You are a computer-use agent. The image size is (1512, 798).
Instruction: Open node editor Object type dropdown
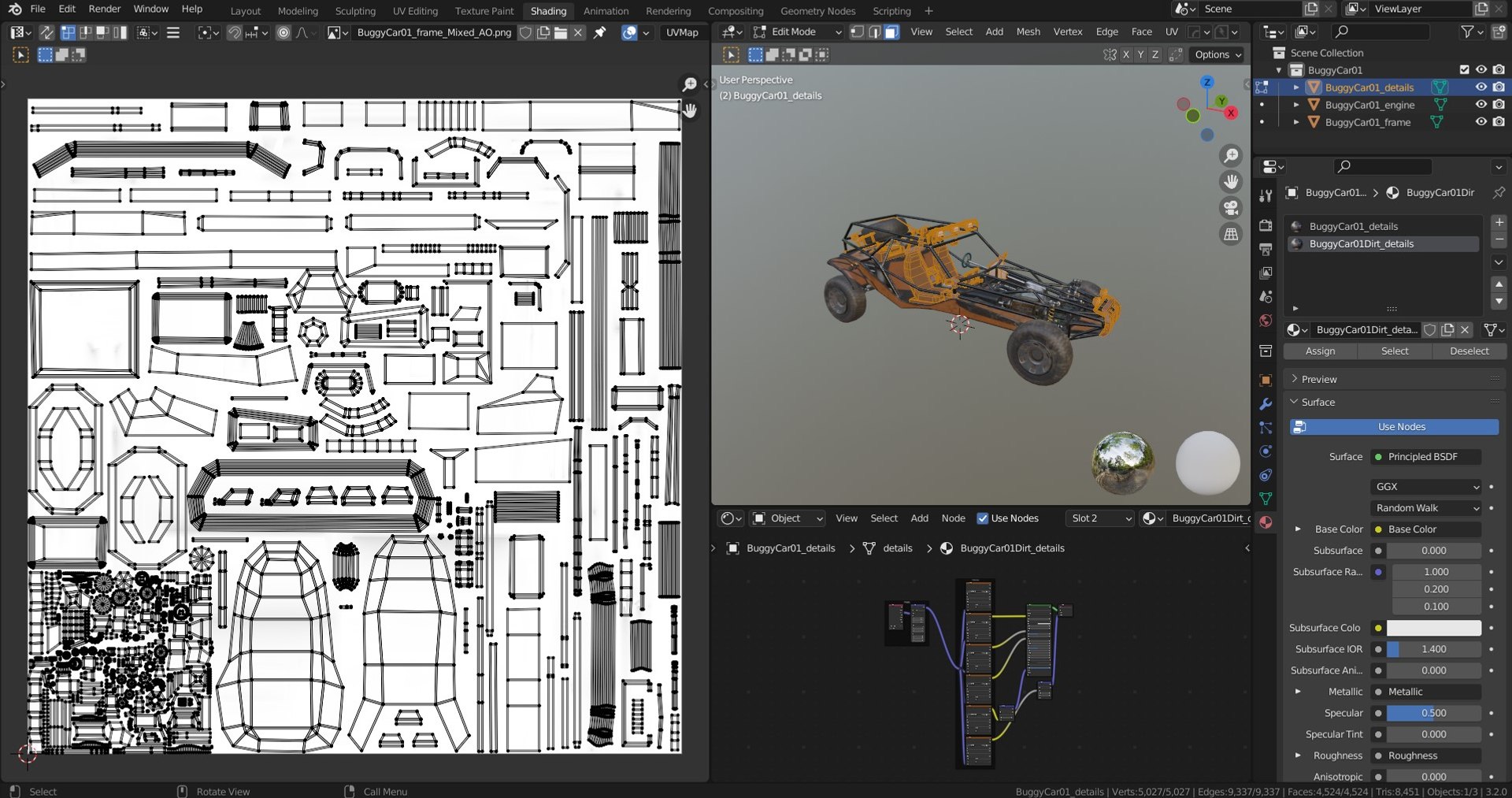pyautogui.click(x=787, y=518)
